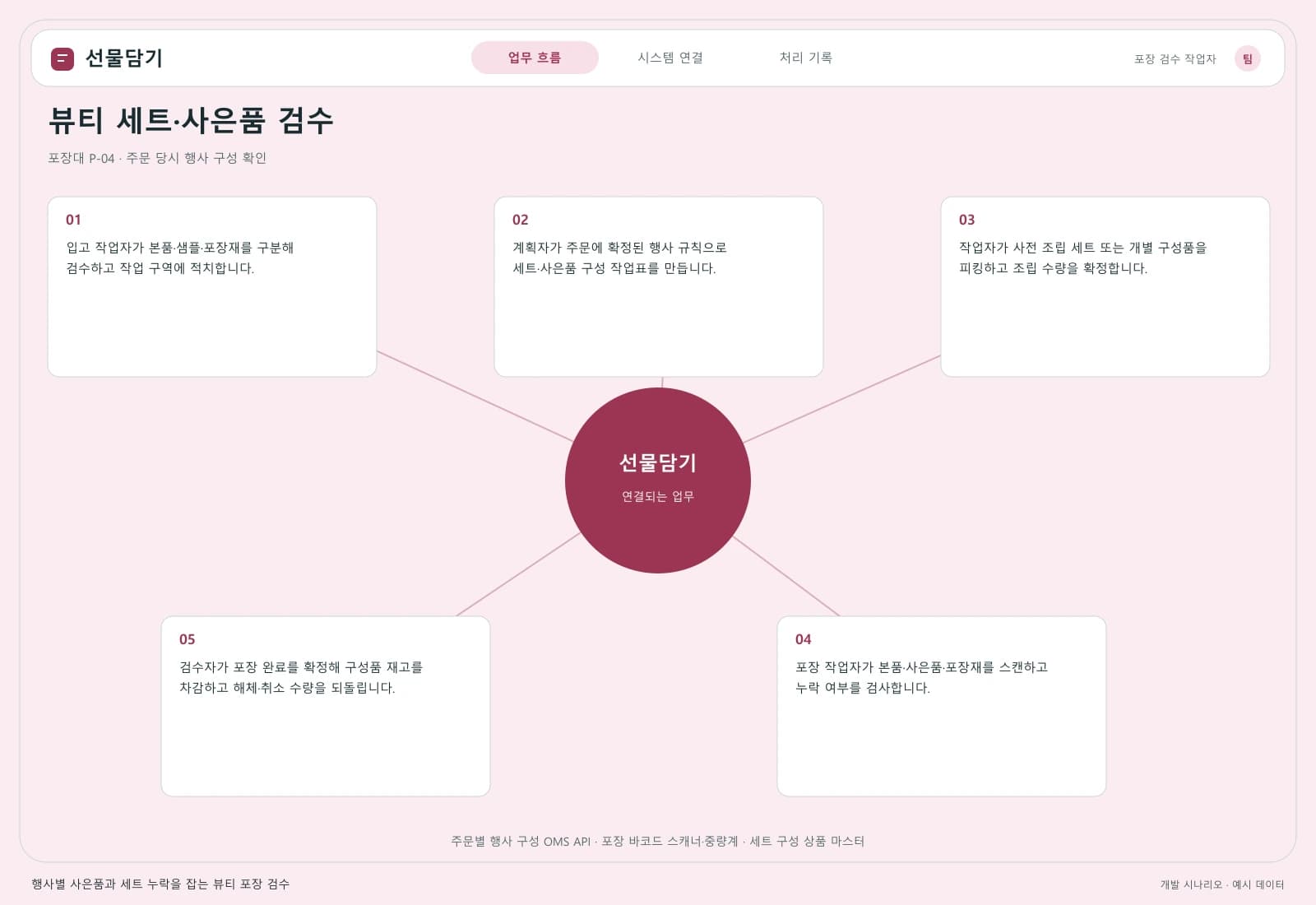Select step 04 포장 스캔 card
The height and width of the screenshot is (905, 1316).
[x=942, y=706]
